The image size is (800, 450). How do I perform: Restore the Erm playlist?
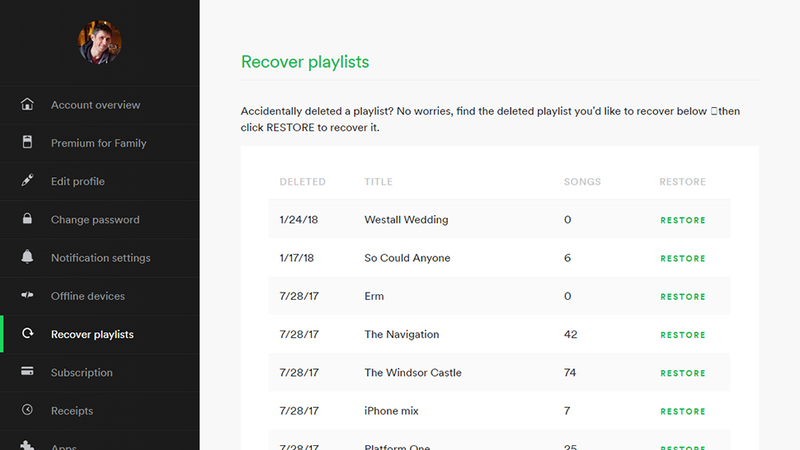[x=683, y=297]
